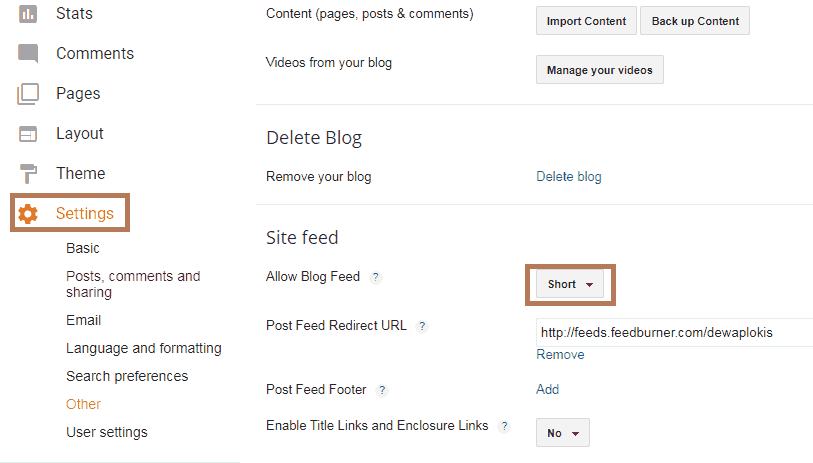Screen dimensions: 813x463
Task: Show help for Allow Blog Feed
Action: coord(376,277)
